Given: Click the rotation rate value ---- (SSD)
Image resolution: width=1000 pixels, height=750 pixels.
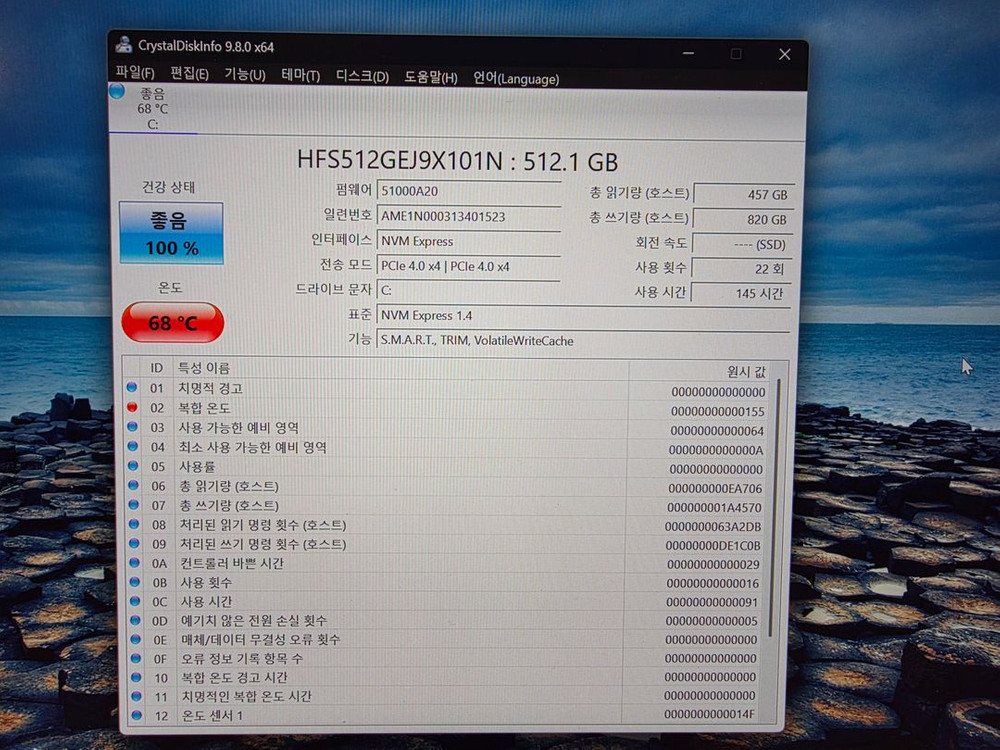Looking at the screenshot, I should pyautogui.click(x=742, y=244).
